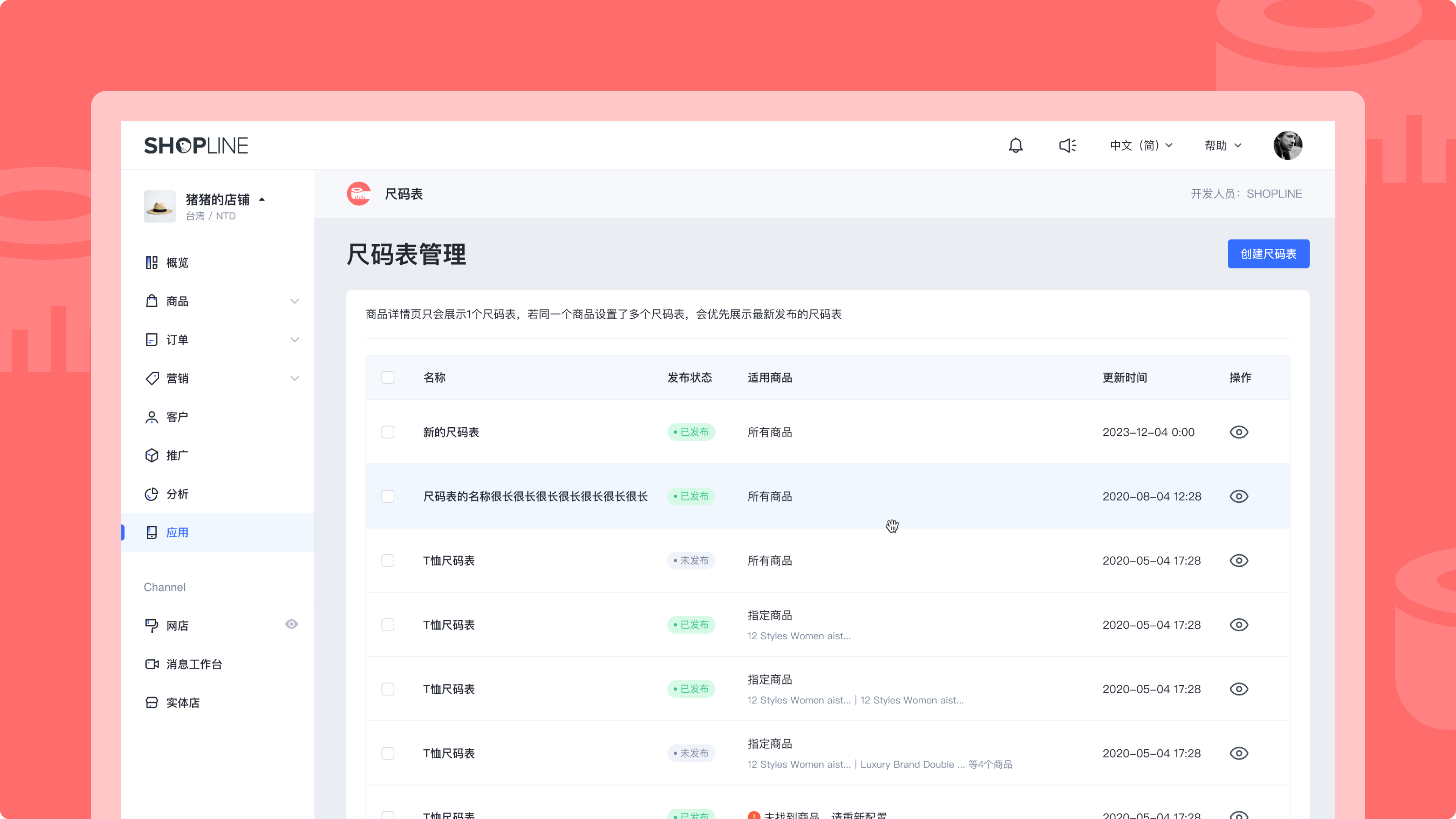The width and height of the screenshot is (1456, 819).
Task: Check the select-all header checkbox
Action: click(x=388, y=378)
